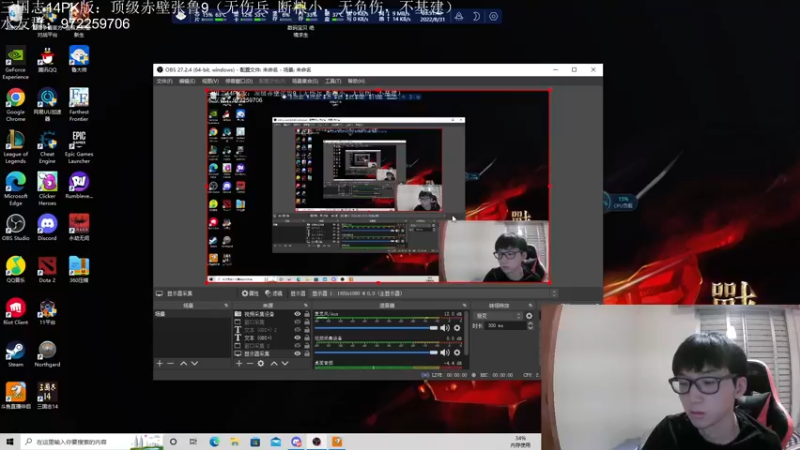The height and width of the screenshot is (450, 800).
Task: Launch OBS Studio desktop icon
Action: click(15, 228)
